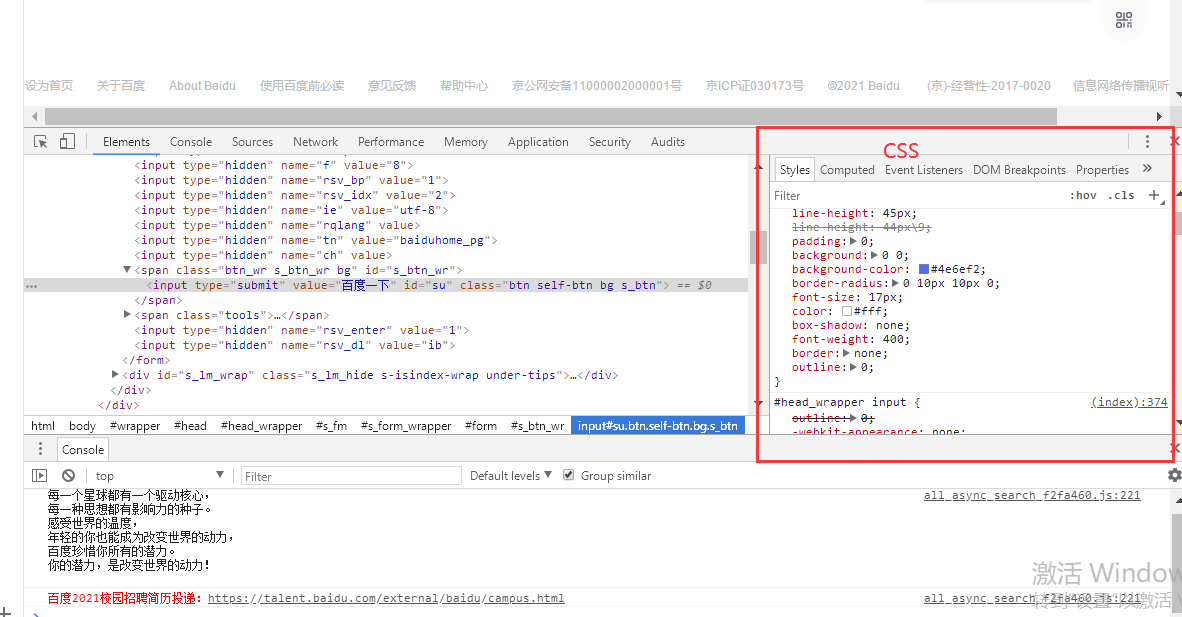Open the console context top dropdown
1182x617 pixels.
159,475
